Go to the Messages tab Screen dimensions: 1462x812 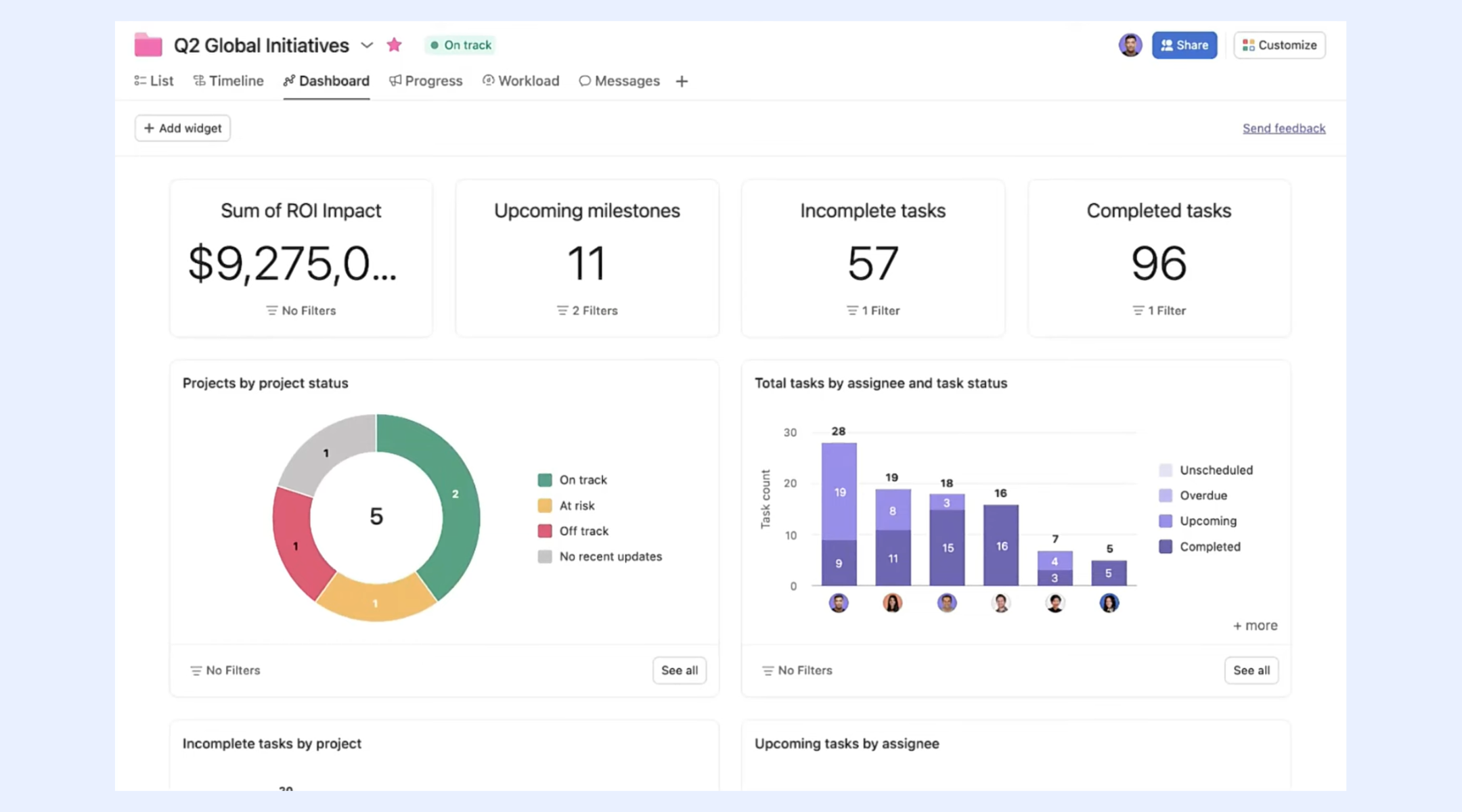619,81
